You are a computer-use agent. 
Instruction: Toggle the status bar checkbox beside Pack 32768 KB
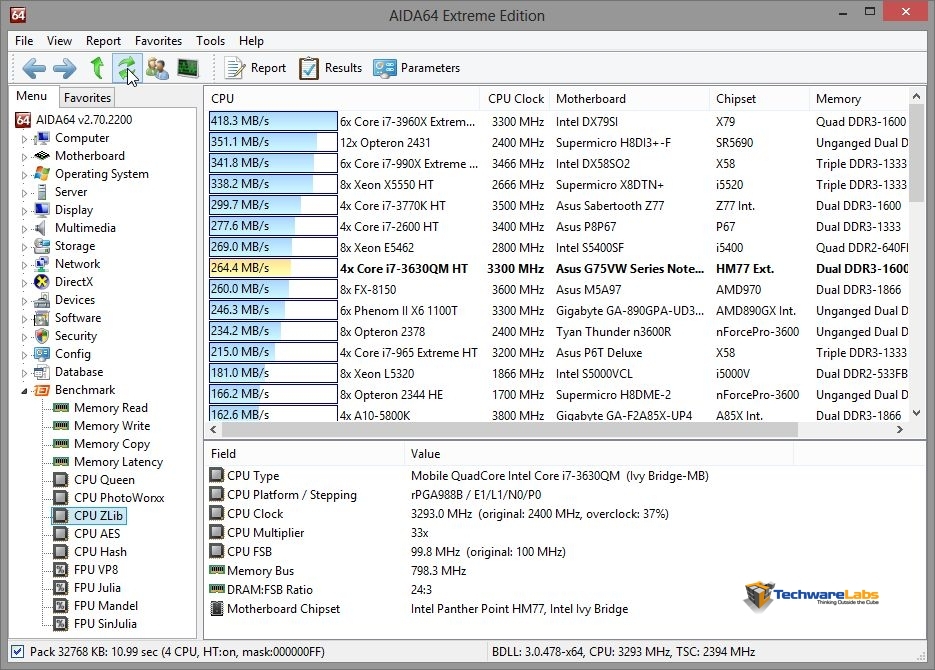(18, 652)
